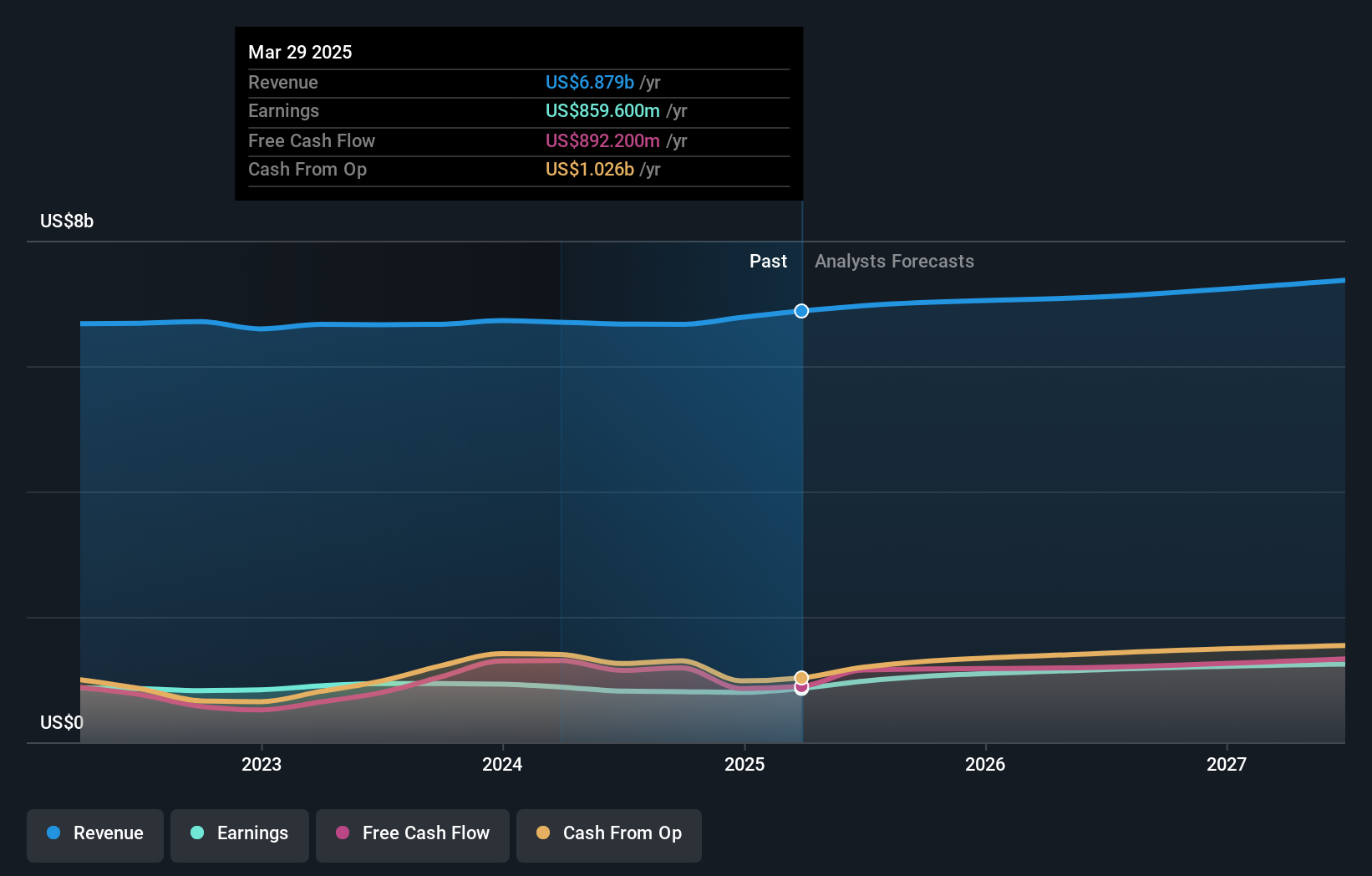Click the Analysts Forecasts label
This screenshot has height=876, width=1372.
click(x=894, y=261)
